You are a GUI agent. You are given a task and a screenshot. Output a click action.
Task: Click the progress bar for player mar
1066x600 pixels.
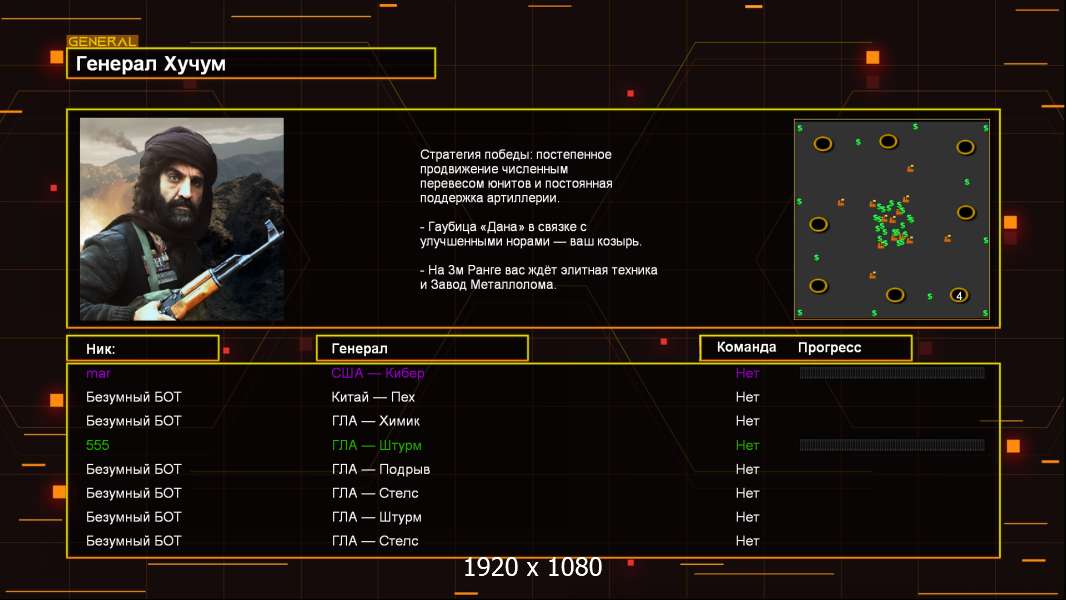click(892, 372)
